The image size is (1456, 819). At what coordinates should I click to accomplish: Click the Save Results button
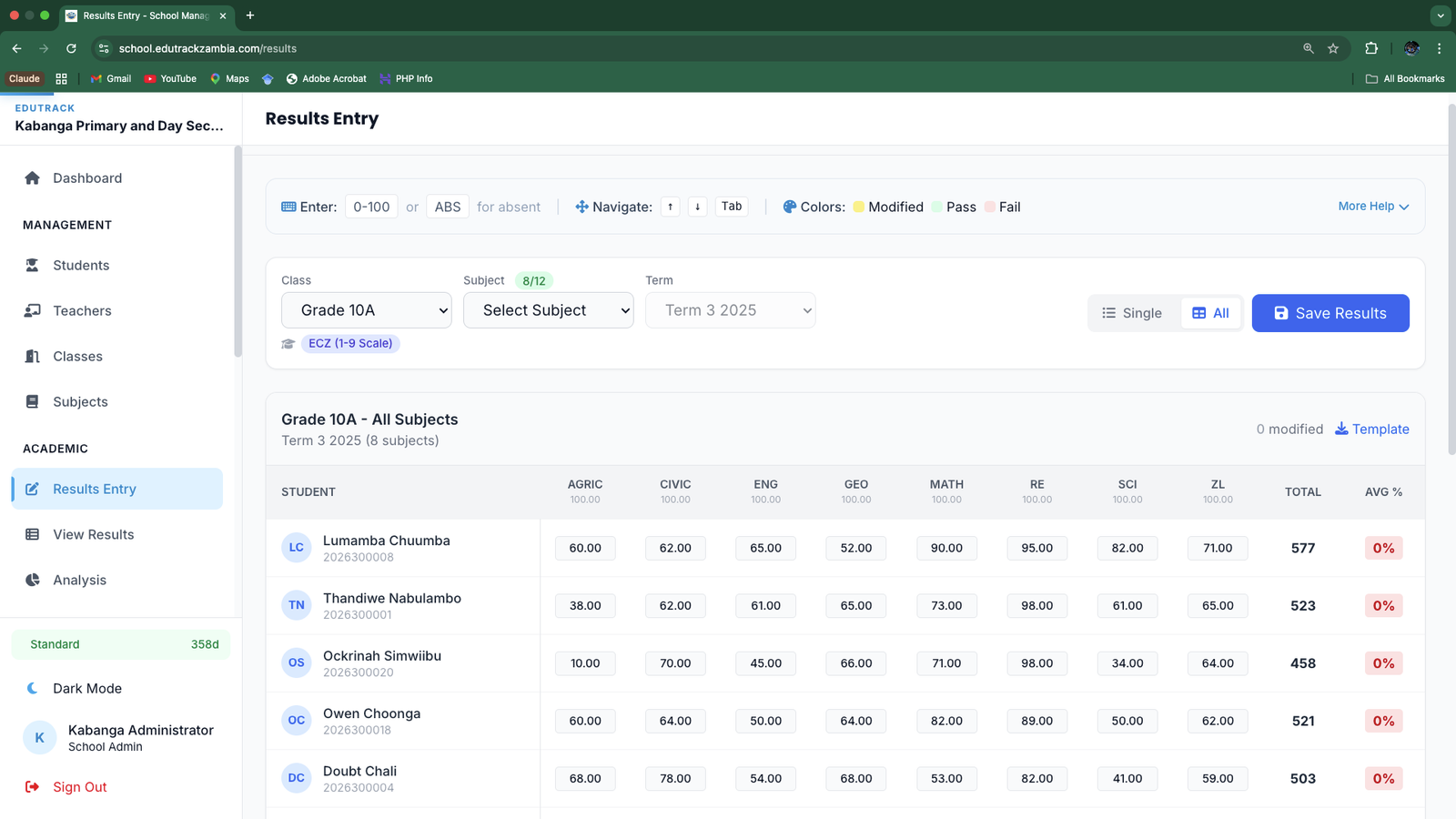[1330, 313]
